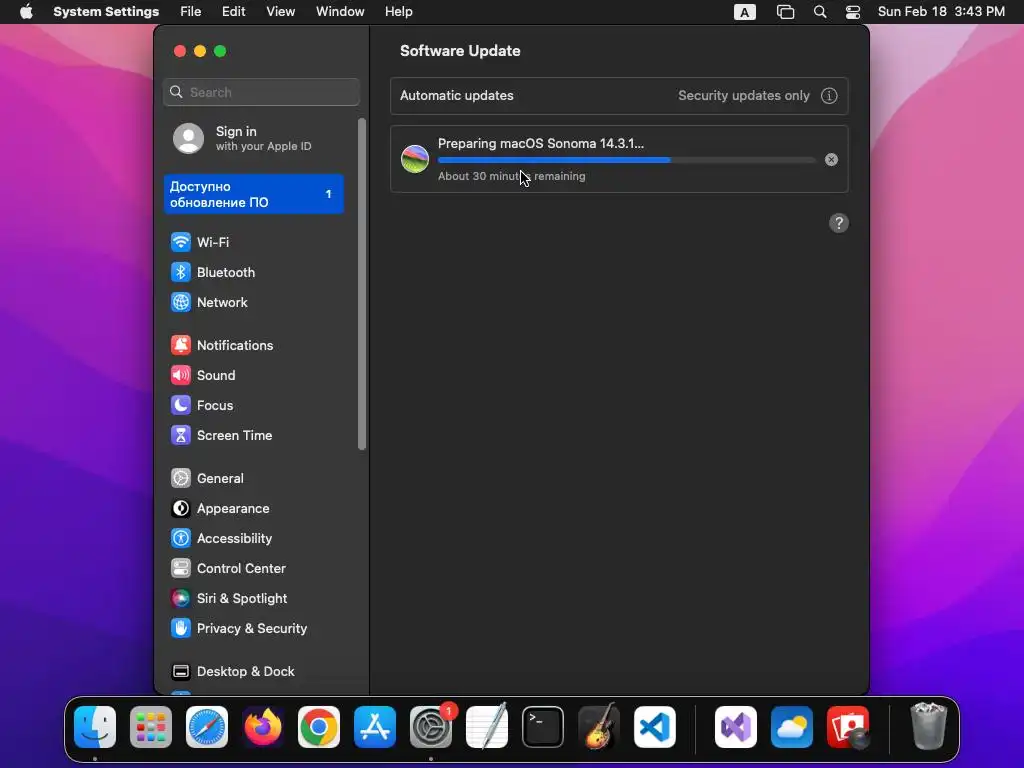This screenshot has width=1024, height=768.
Task: Open Launchpad from the Dock
Action: [151, 727]
